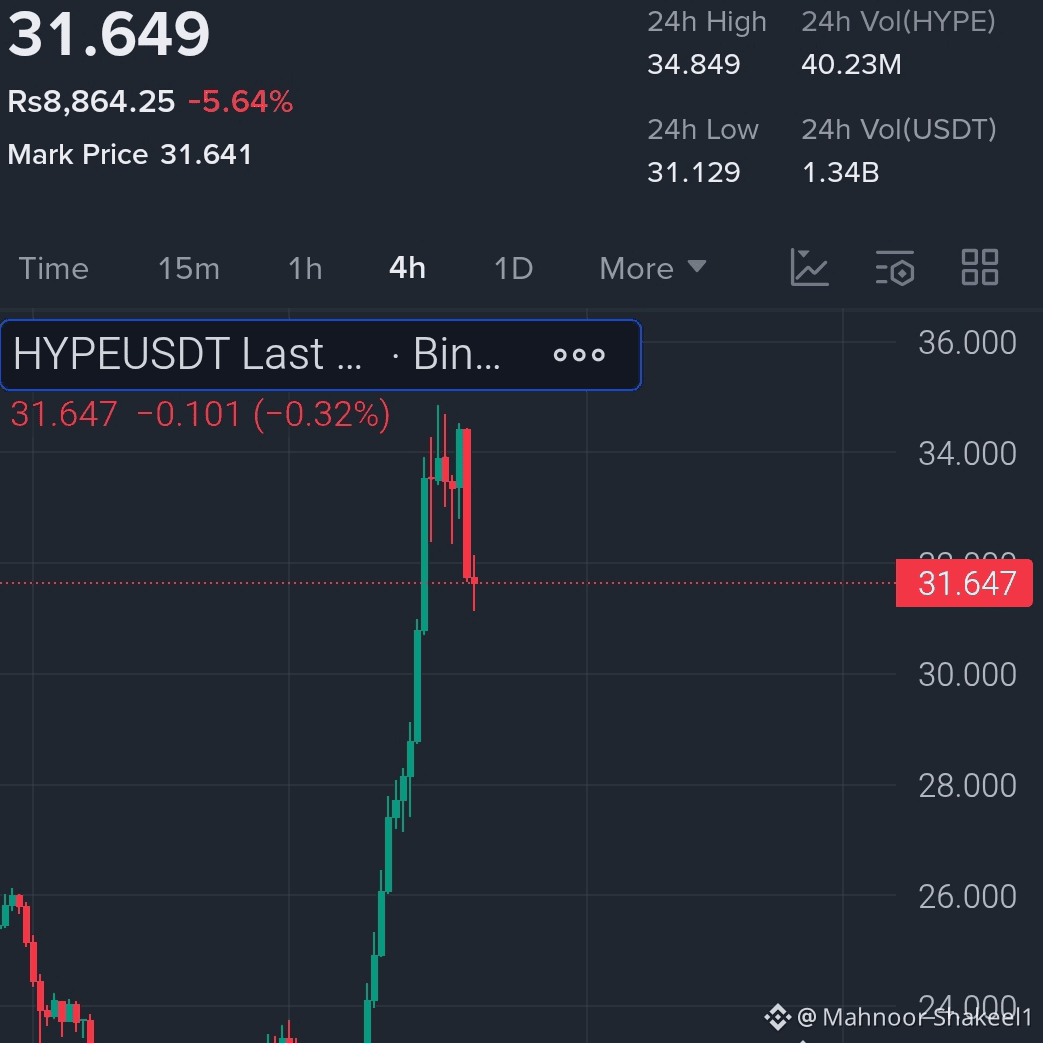Click 24h High value 34.849
Image resolution: width=1043 pixels, height=1043 pixels.
[x=694, y=65]
